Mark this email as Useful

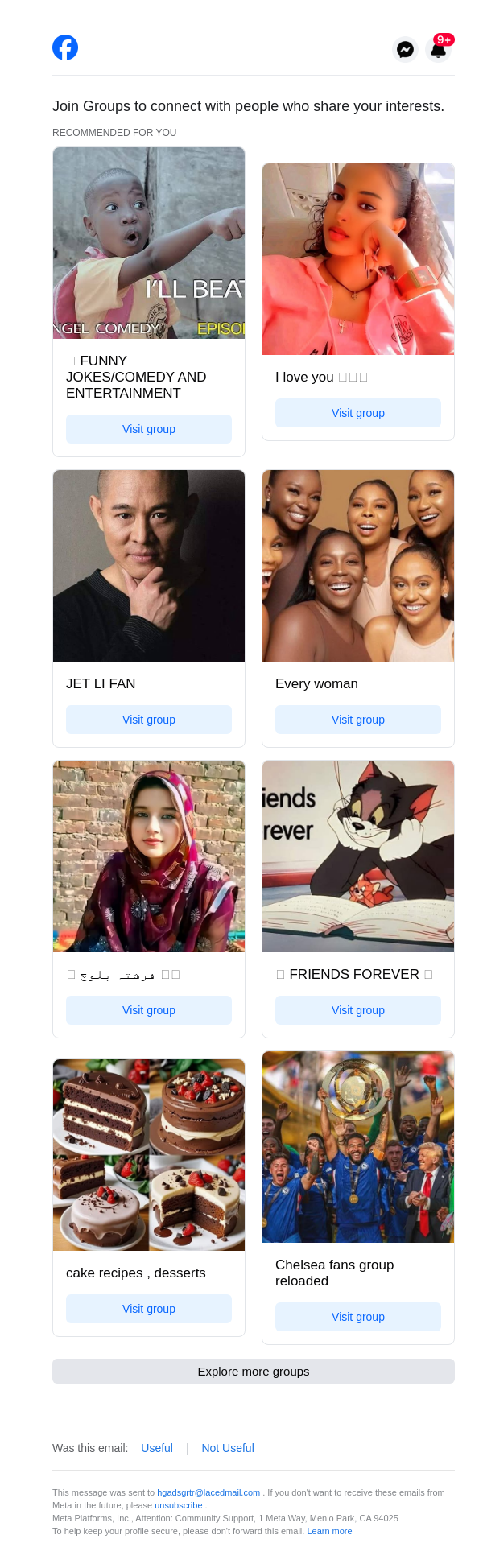[157, 1448]
